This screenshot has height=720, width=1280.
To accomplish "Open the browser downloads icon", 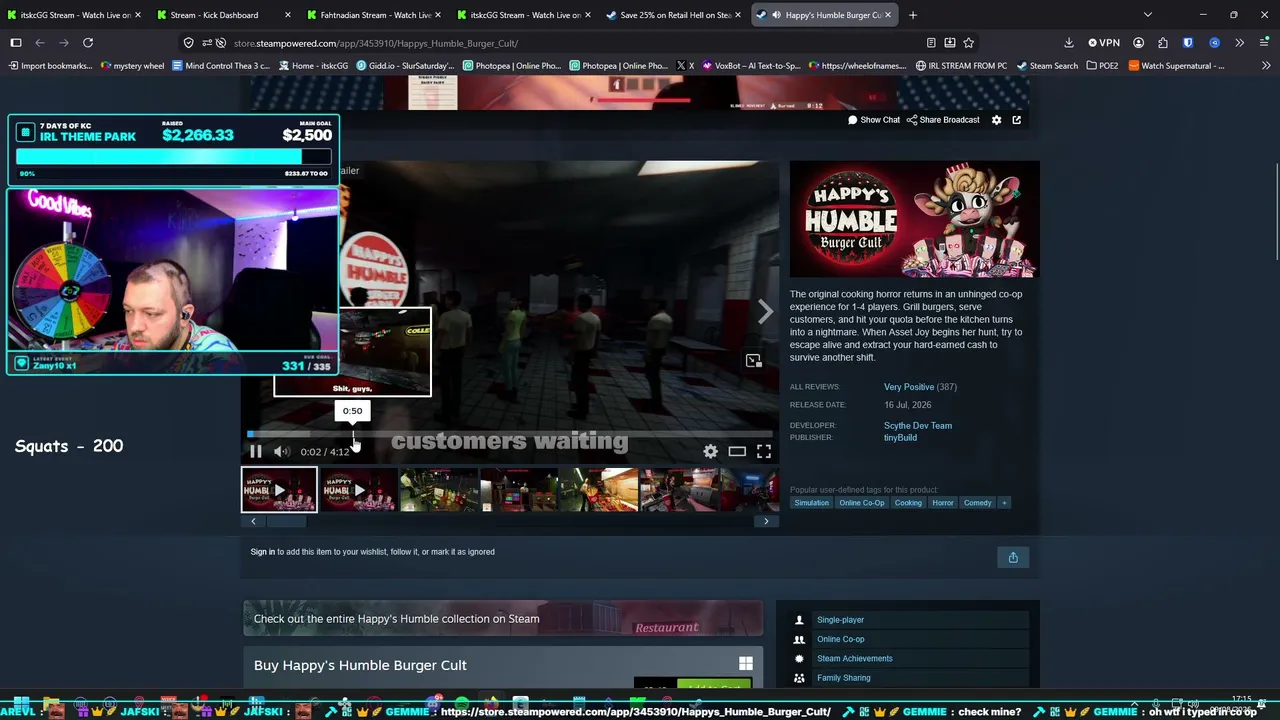I will pyautogui.click(x=1068, y=43).
